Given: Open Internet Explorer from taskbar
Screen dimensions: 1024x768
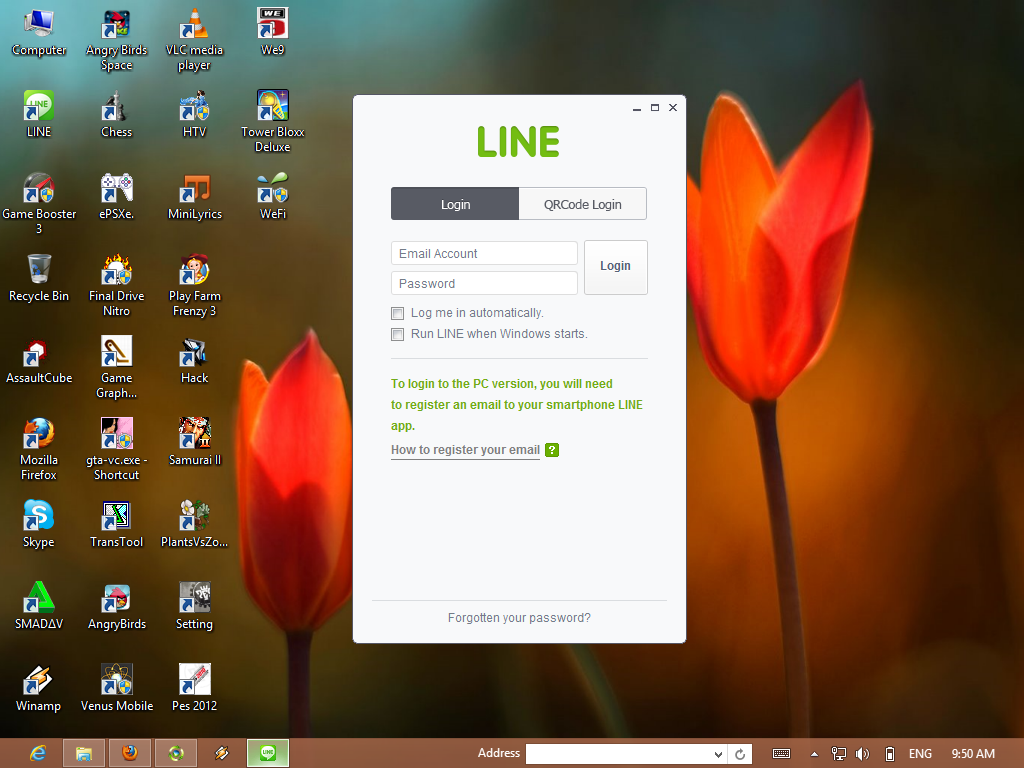Looking at the screenshot, I should coord(38,754).
